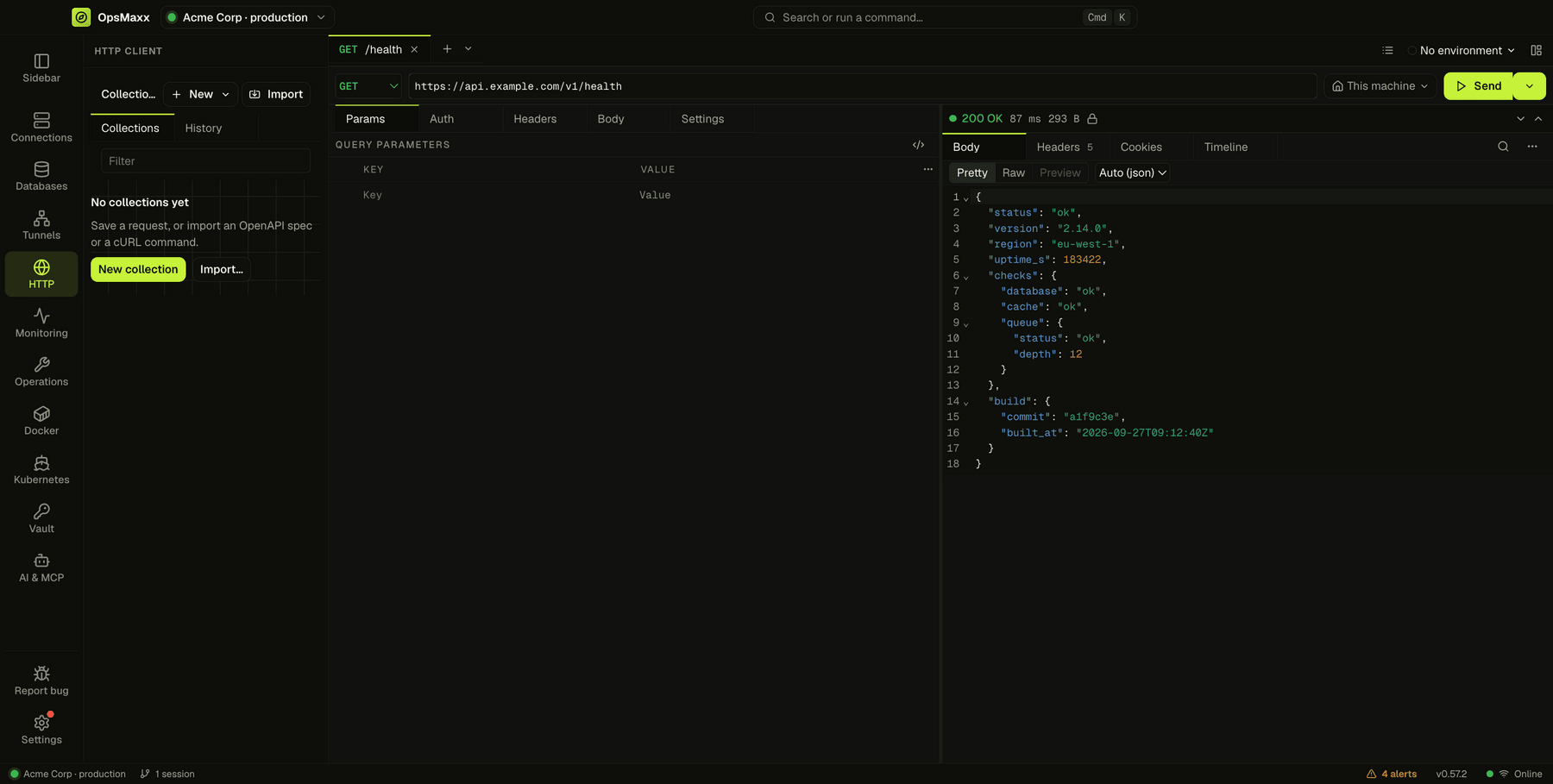Open the No environment selector
The image size is (1553, 784).
[x=1461, y=51]
